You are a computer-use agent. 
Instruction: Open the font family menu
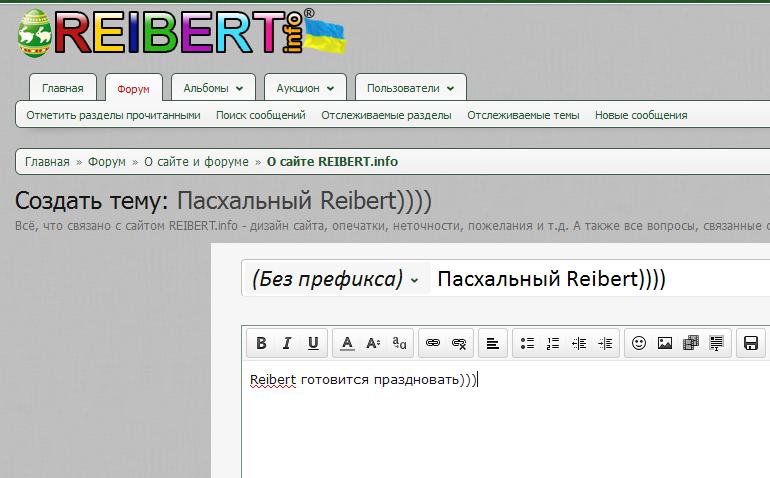(399, 343)
